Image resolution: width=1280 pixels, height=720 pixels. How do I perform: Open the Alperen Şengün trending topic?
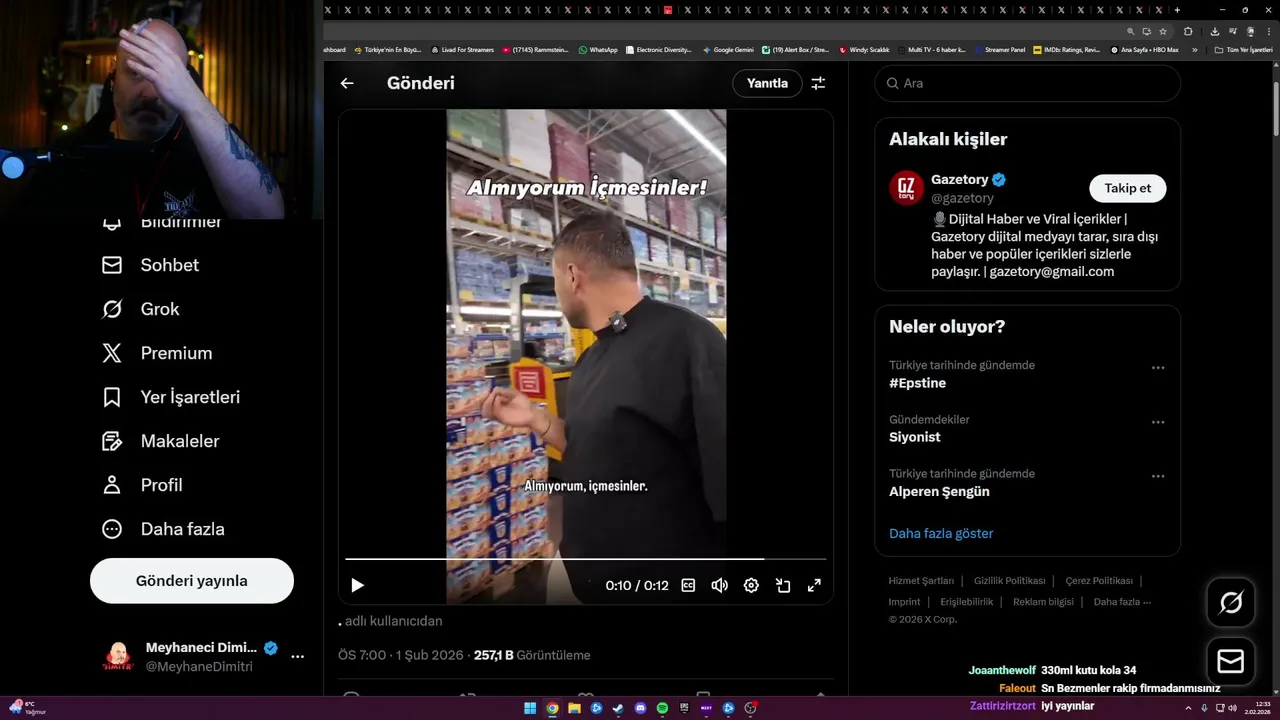point(939,491)
